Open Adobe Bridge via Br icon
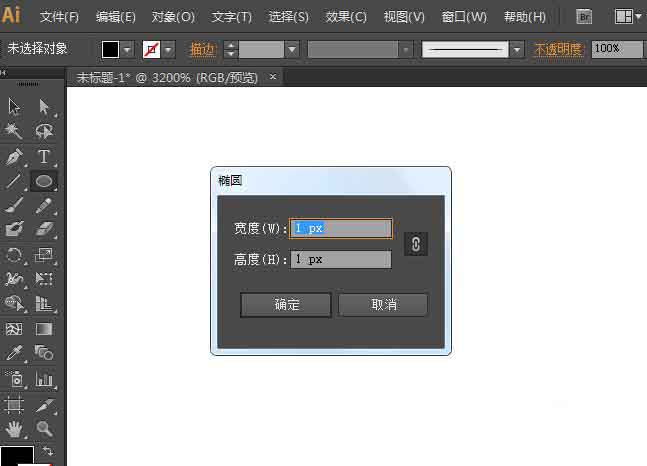The width and height of the screenshot is (647, 466). pyautogui.click(x=584, y=17)
